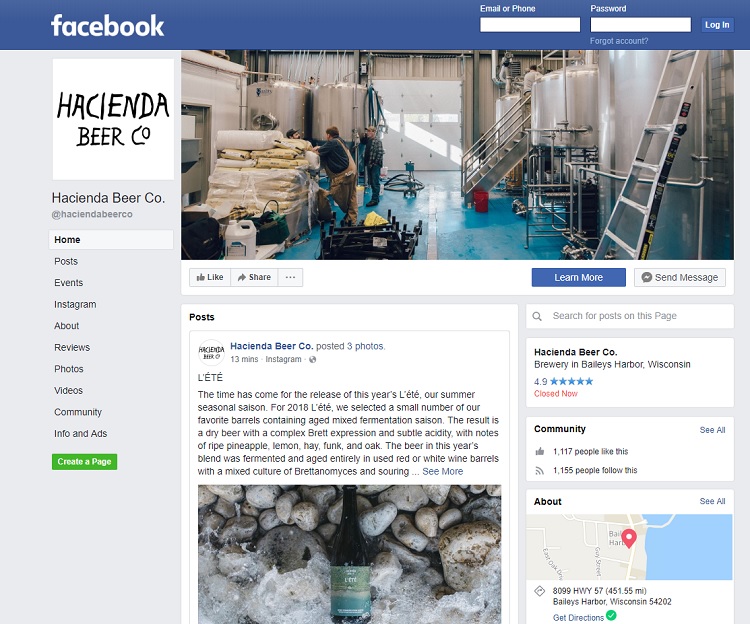The width and height of the screenshot is (750, 624).
Task: Click '1,155 people follow this' text
Action: pyautogui.click(x=595, y=471)
